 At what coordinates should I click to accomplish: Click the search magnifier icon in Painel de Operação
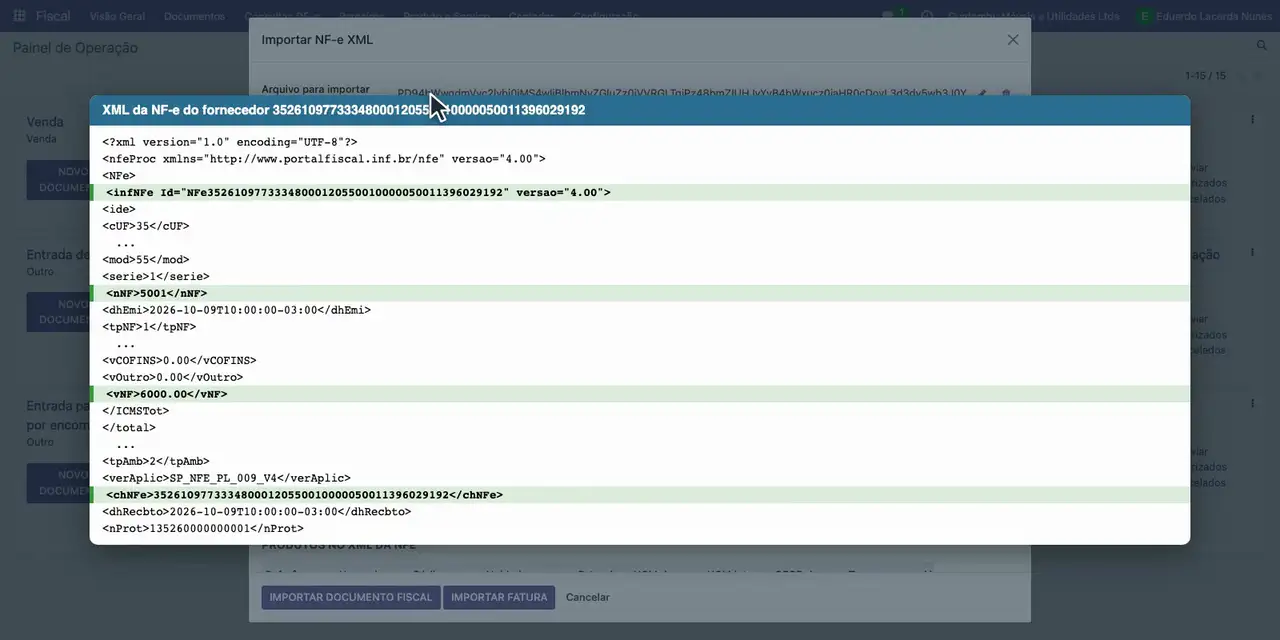point(1262,46)
